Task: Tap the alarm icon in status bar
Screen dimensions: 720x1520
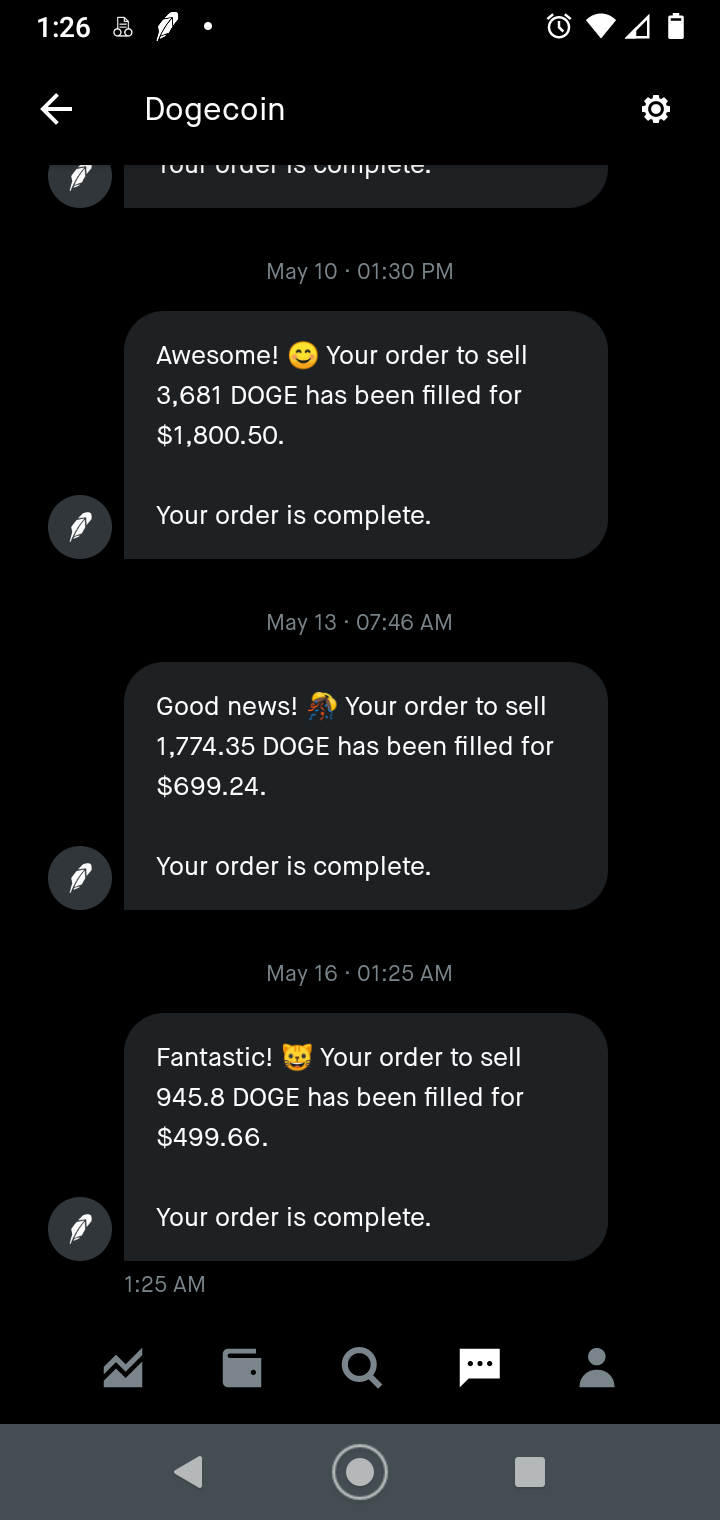Action: tap(559, 27)
